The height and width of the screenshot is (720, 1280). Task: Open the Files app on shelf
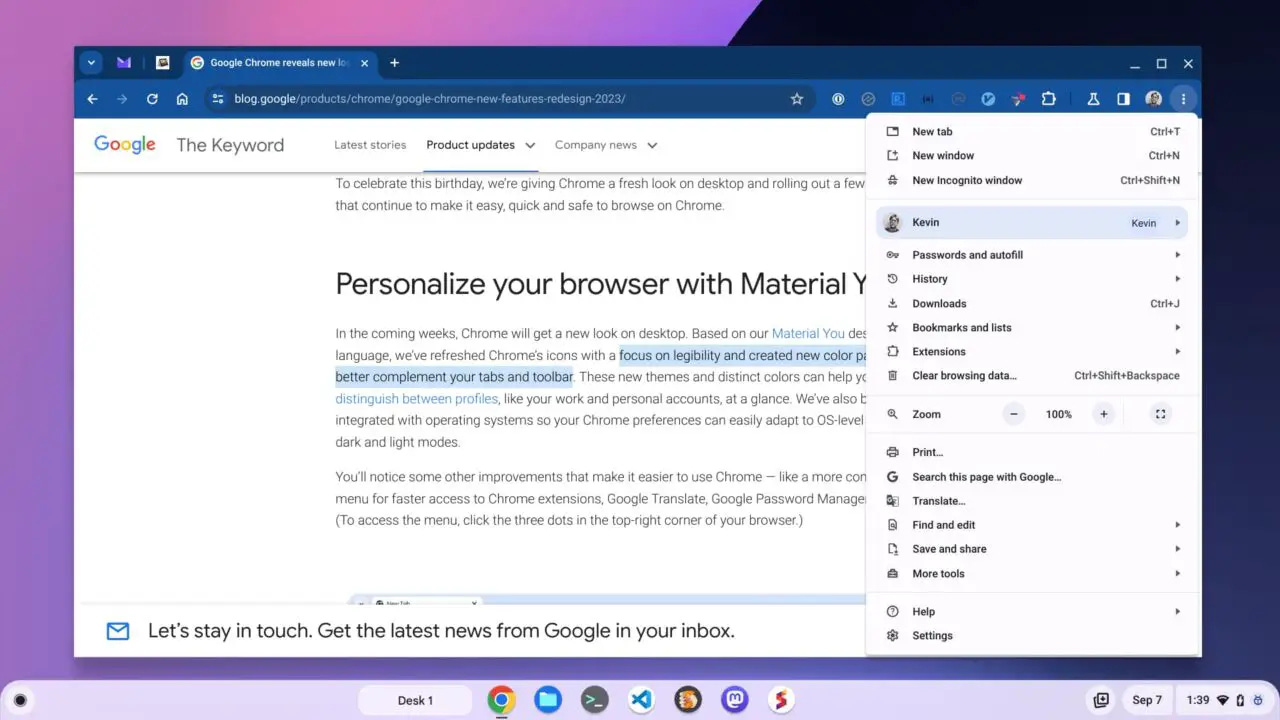coord(548,700)
